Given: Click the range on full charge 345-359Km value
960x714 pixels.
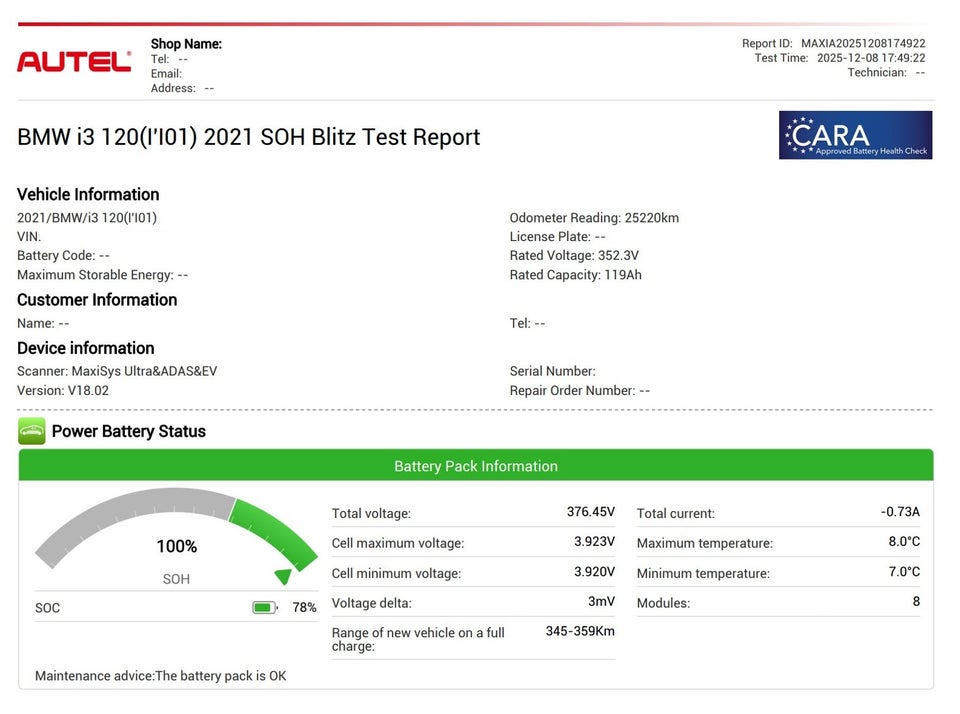Looking at the screenshot, I should pos(580,631).
